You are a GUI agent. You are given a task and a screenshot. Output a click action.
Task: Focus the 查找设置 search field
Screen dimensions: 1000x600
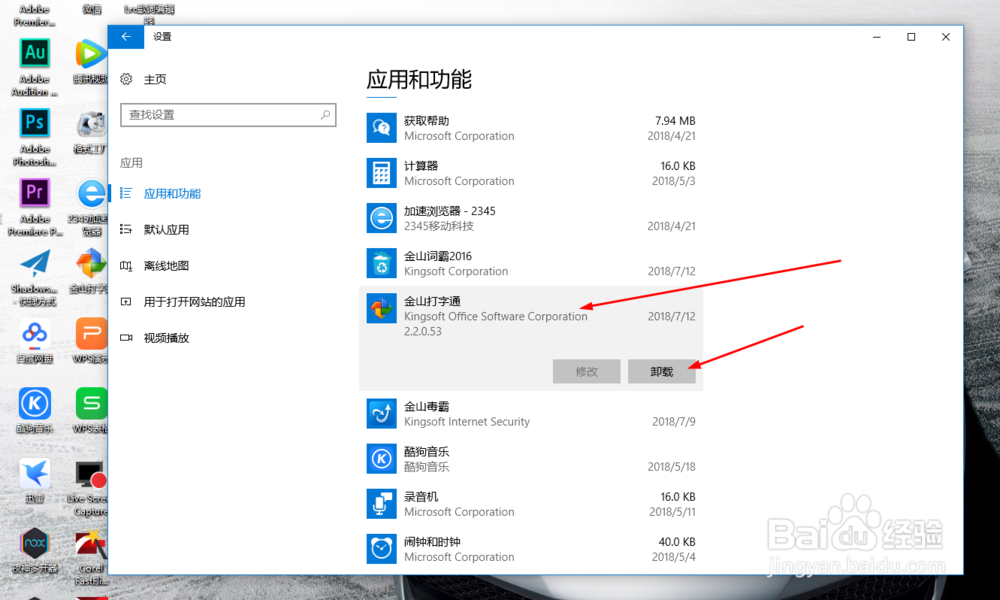pos(228,115)
